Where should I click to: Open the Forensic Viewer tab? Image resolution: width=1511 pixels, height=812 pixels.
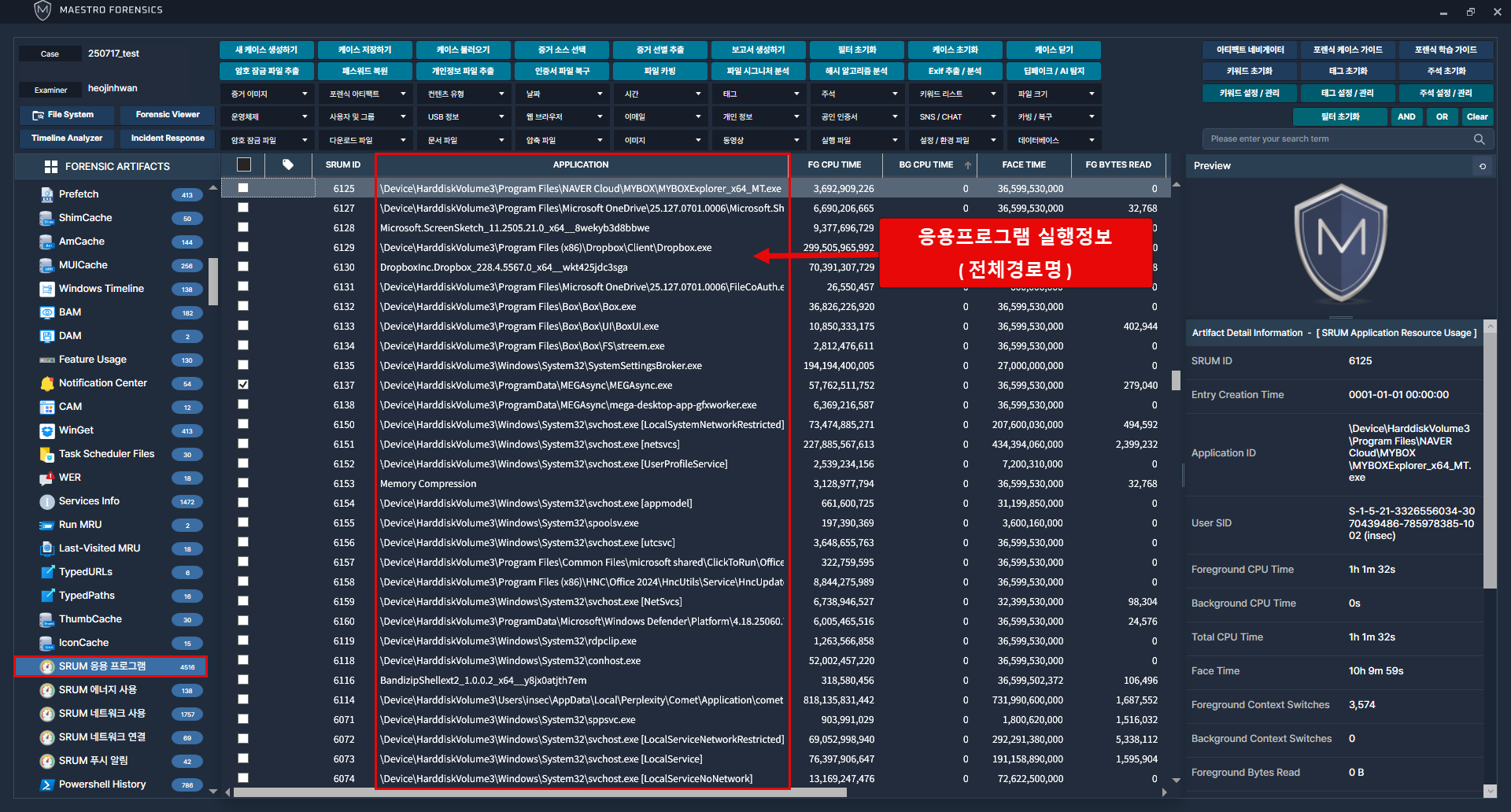(x=168, y=115)
